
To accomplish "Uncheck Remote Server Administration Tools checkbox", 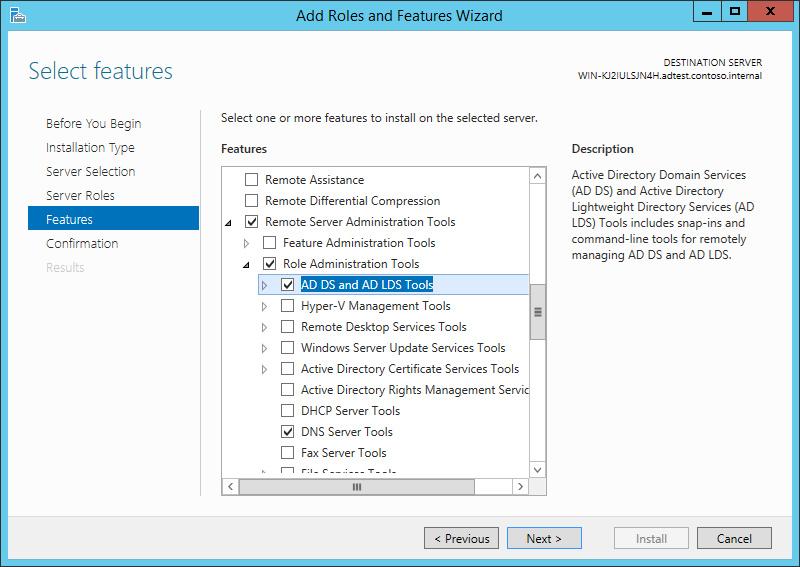I will click(x=252, y=221).
